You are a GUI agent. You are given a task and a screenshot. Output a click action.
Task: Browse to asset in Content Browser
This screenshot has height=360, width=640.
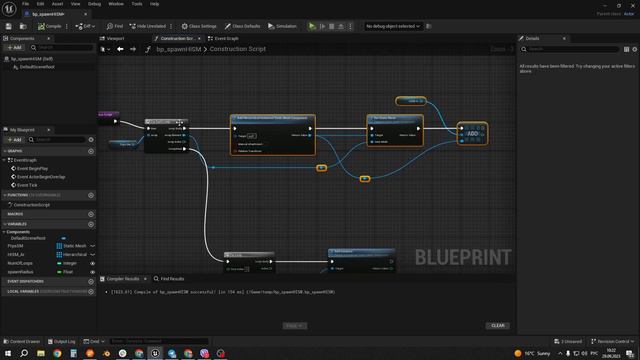click(x=23, y=26)
